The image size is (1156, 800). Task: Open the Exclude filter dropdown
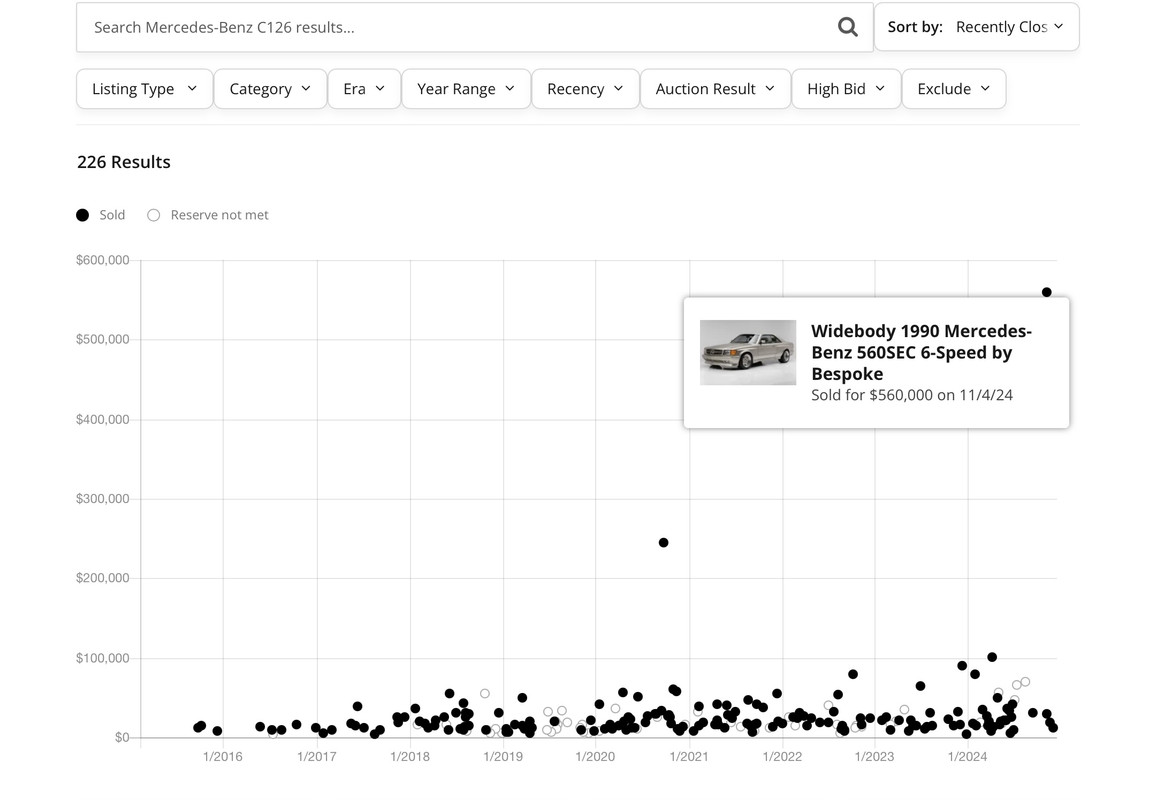click(954, 88)
